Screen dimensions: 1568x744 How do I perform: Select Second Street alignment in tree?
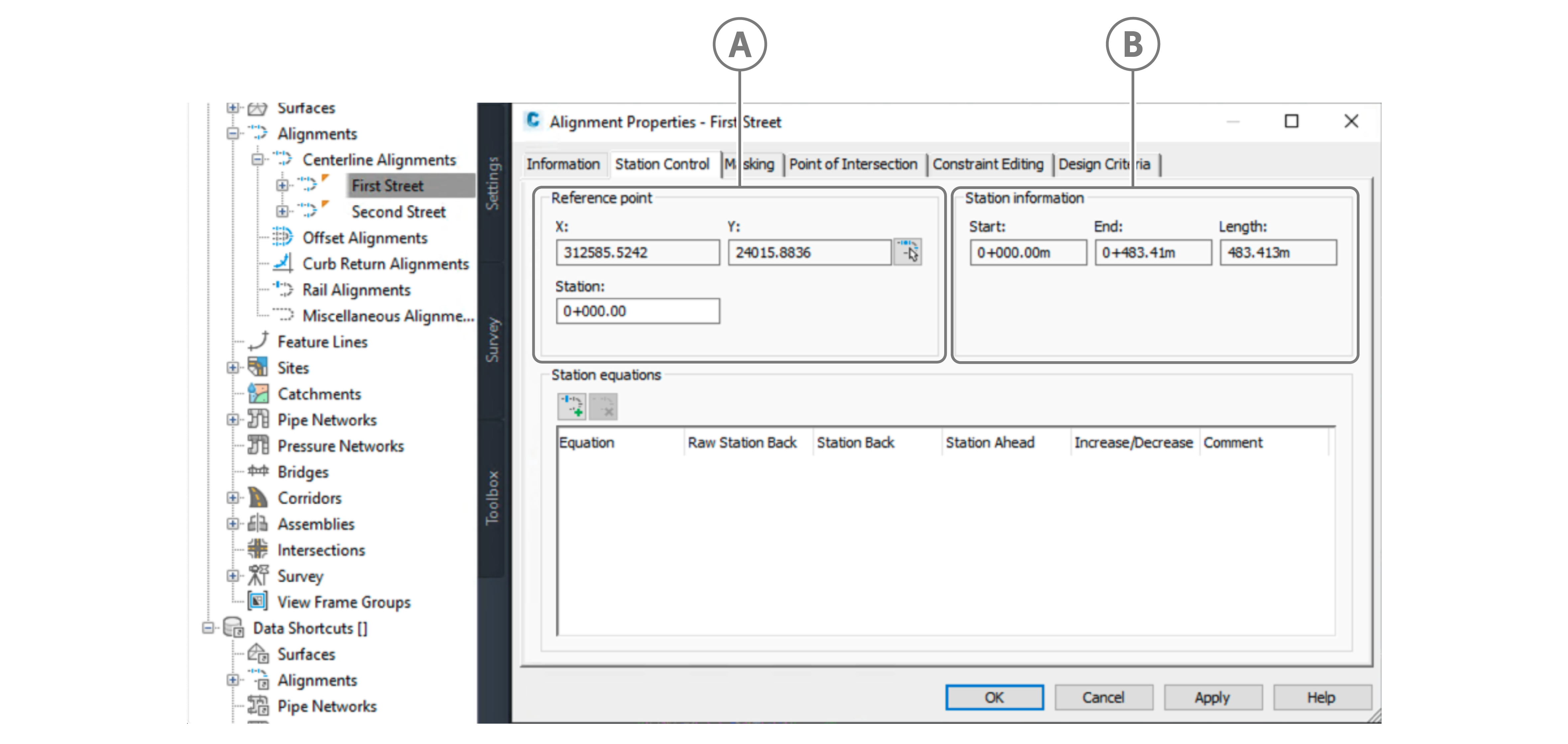[x=398, y=212]
